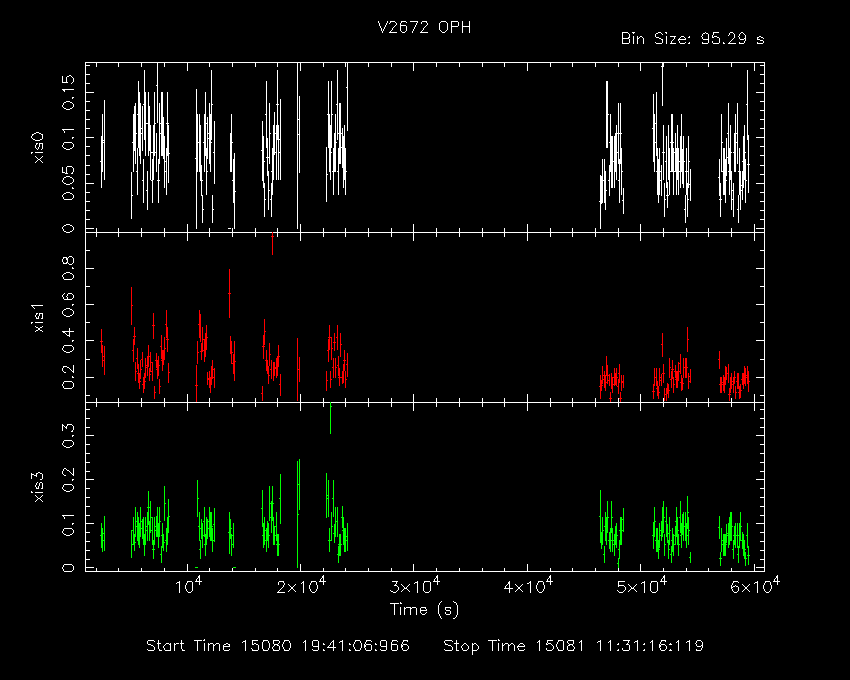
Task: Click the '0.4' tick on xis1 axis
Action: [68, 341]
